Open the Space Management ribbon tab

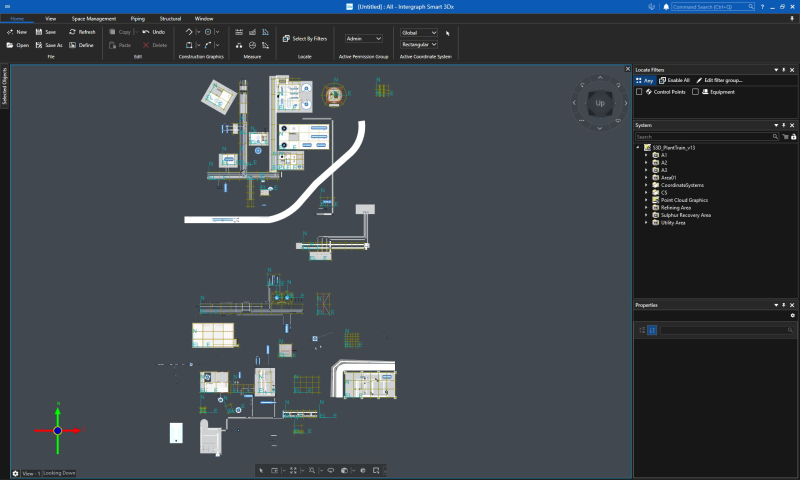click(x=94, y=18)
